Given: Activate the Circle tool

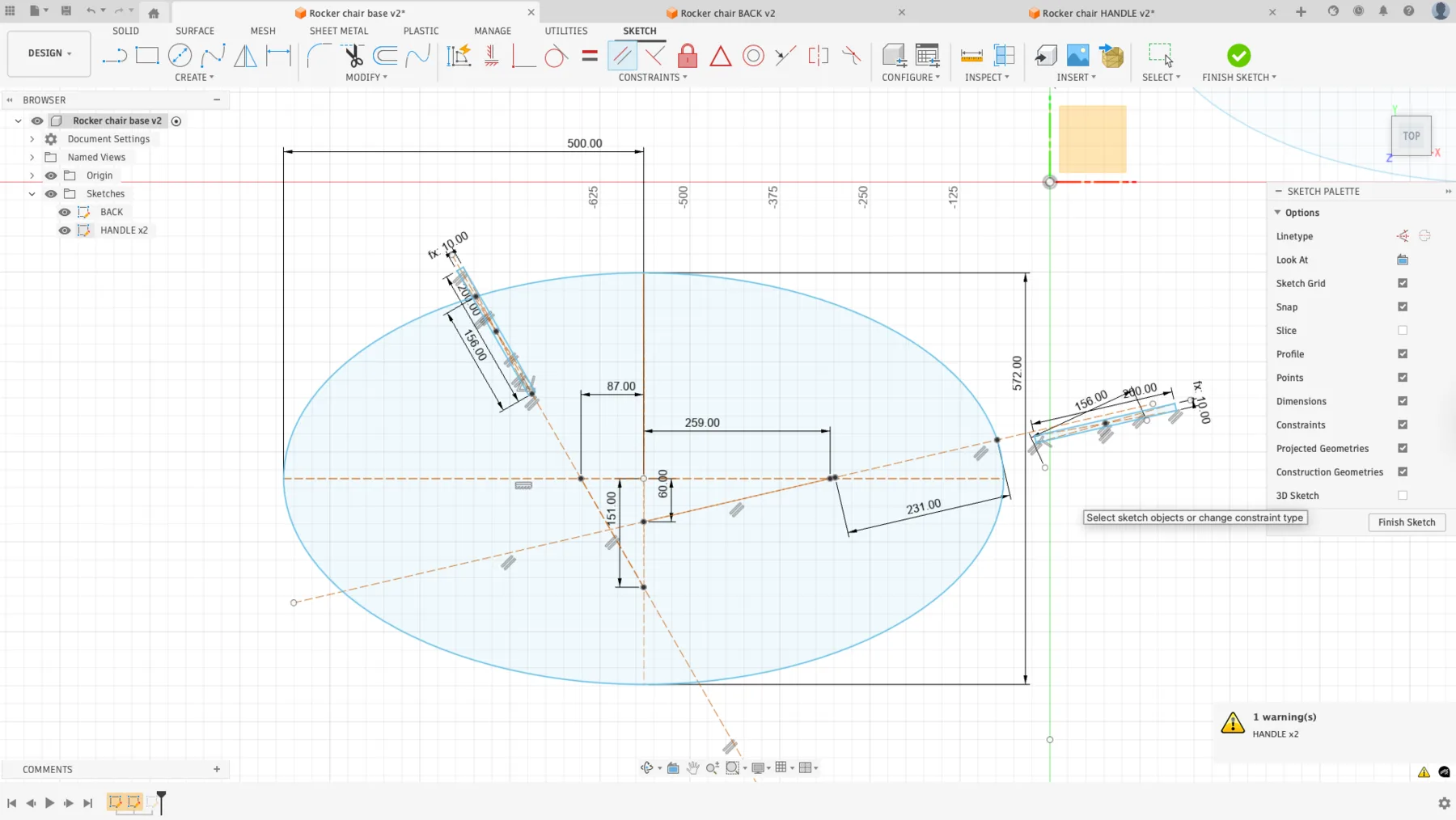Looking at the screenshot, I should tap(180, 55).
